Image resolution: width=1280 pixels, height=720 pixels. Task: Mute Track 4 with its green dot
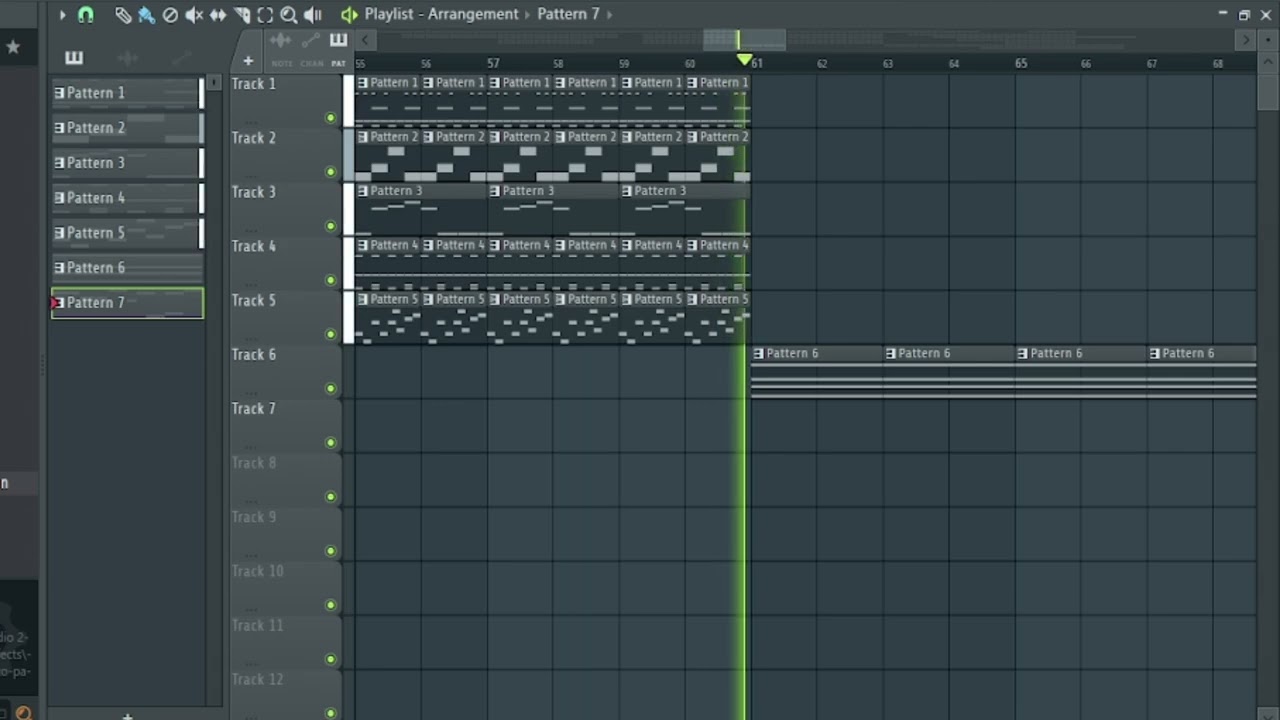[x=331, y=280]
